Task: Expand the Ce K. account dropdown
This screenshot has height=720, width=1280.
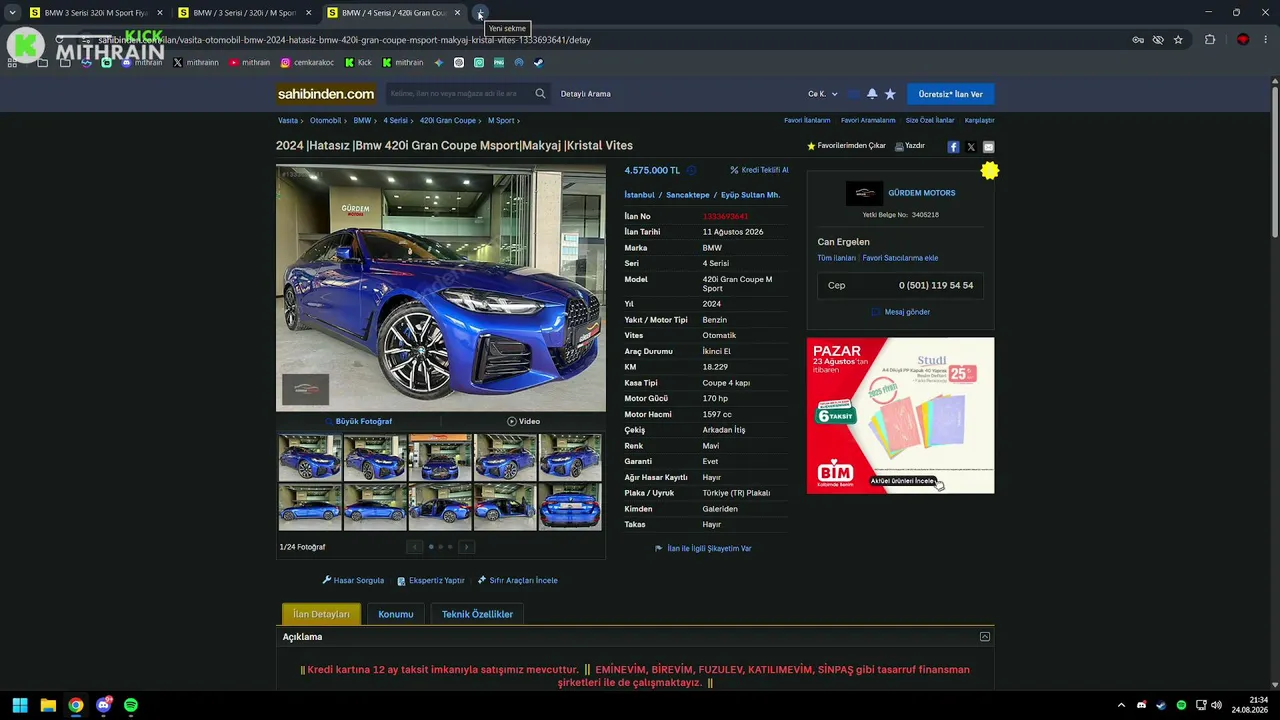Action: click(x=823, y=94)
